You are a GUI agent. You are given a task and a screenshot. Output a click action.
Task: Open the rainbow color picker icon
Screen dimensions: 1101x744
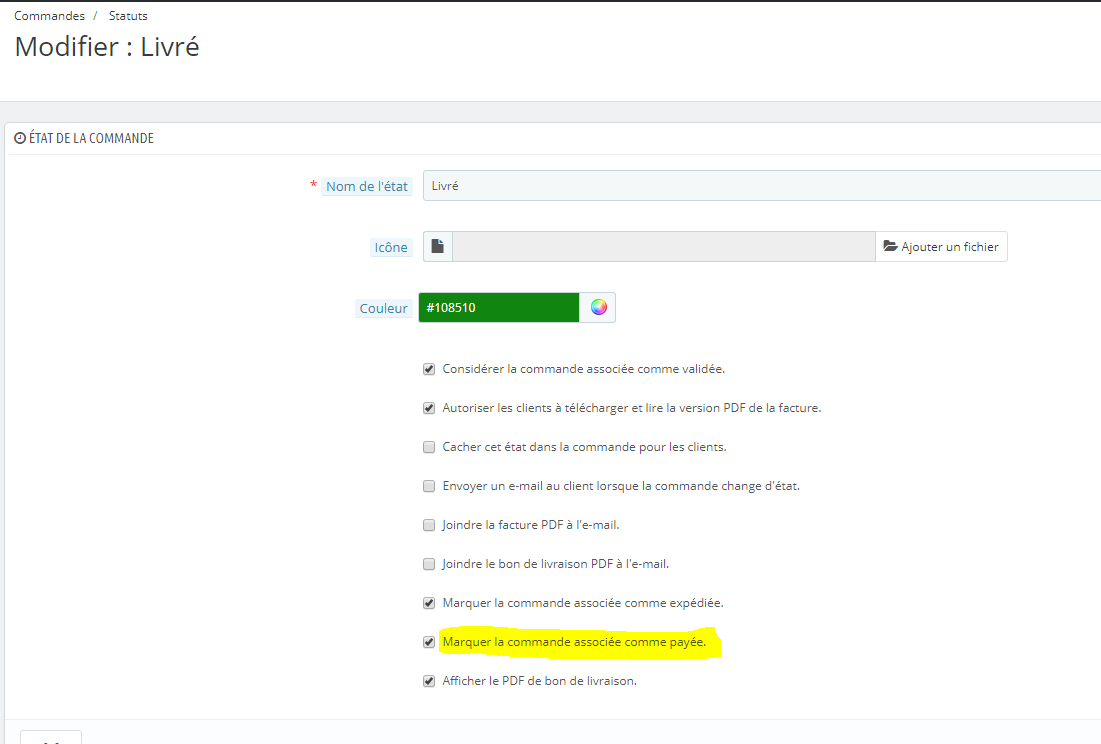(x=598, y=307)
